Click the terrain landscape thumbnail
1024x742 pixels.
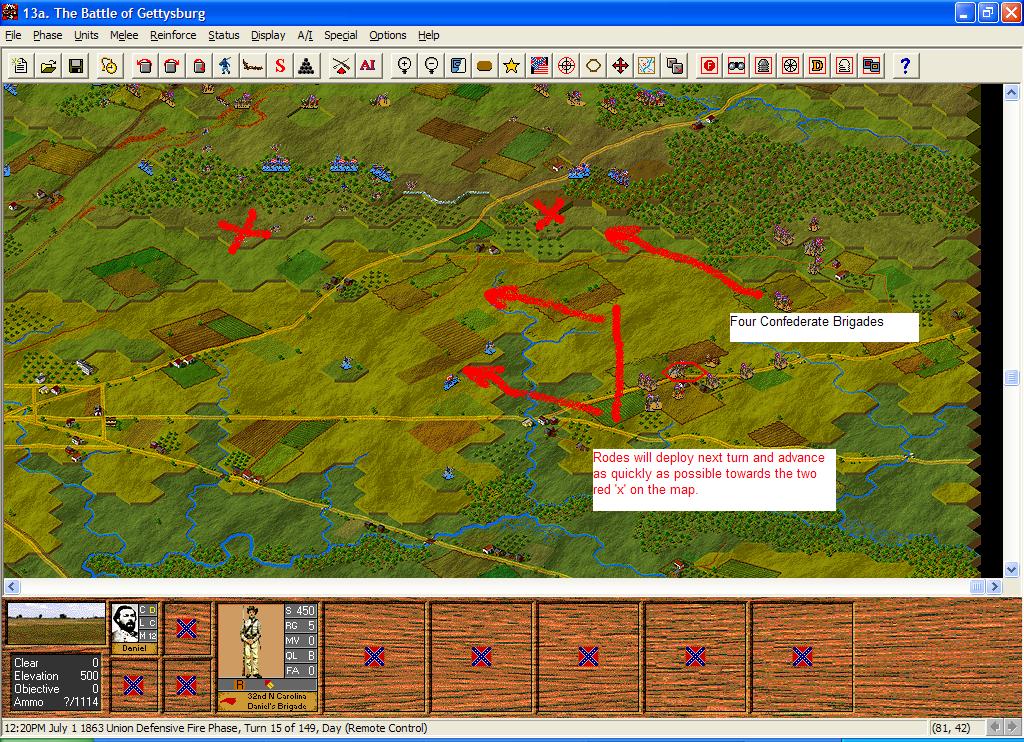pos(56,624)
